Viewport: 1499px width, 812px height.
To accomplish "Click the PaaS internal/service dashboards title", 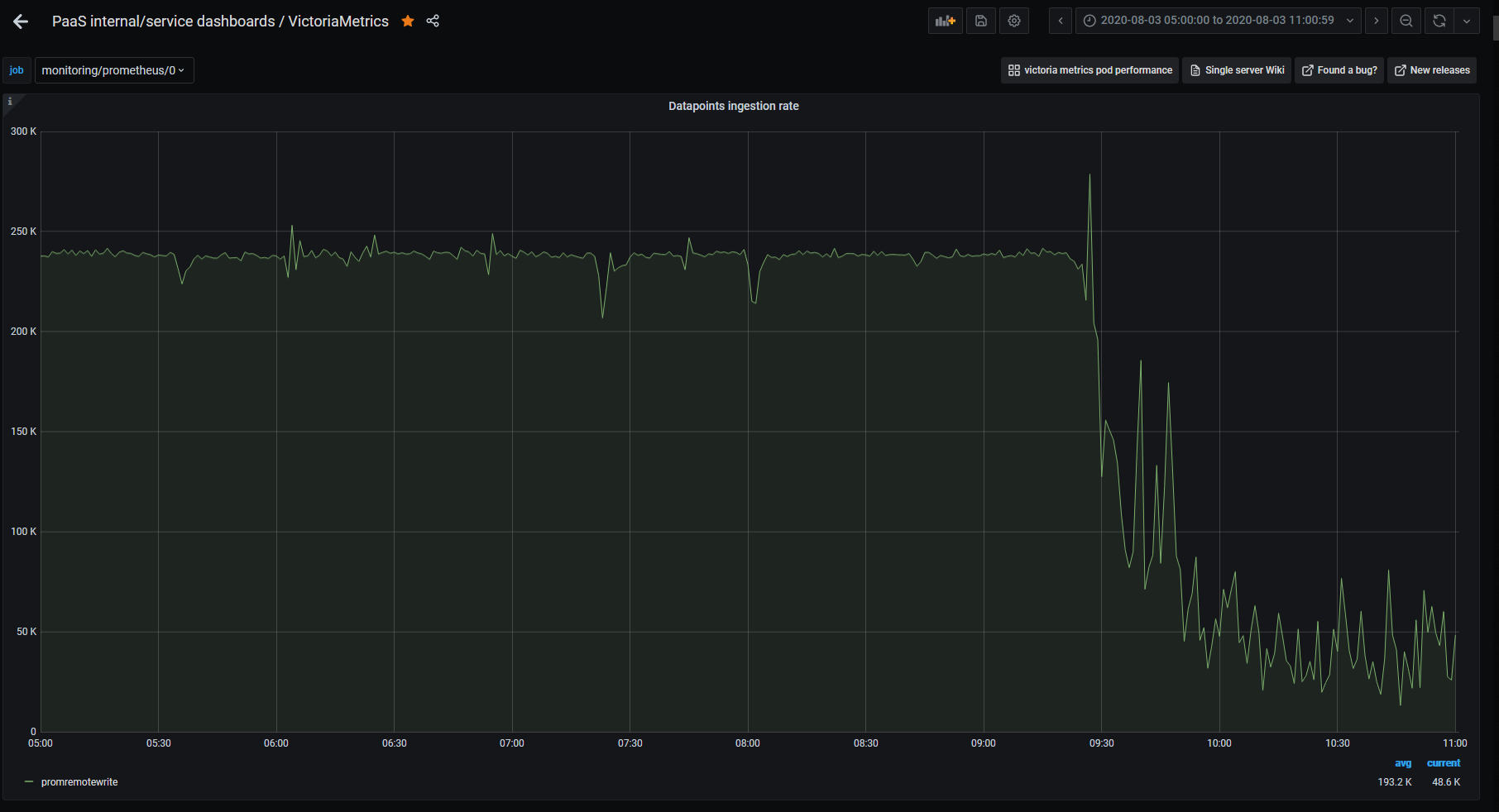I will 220,21.
